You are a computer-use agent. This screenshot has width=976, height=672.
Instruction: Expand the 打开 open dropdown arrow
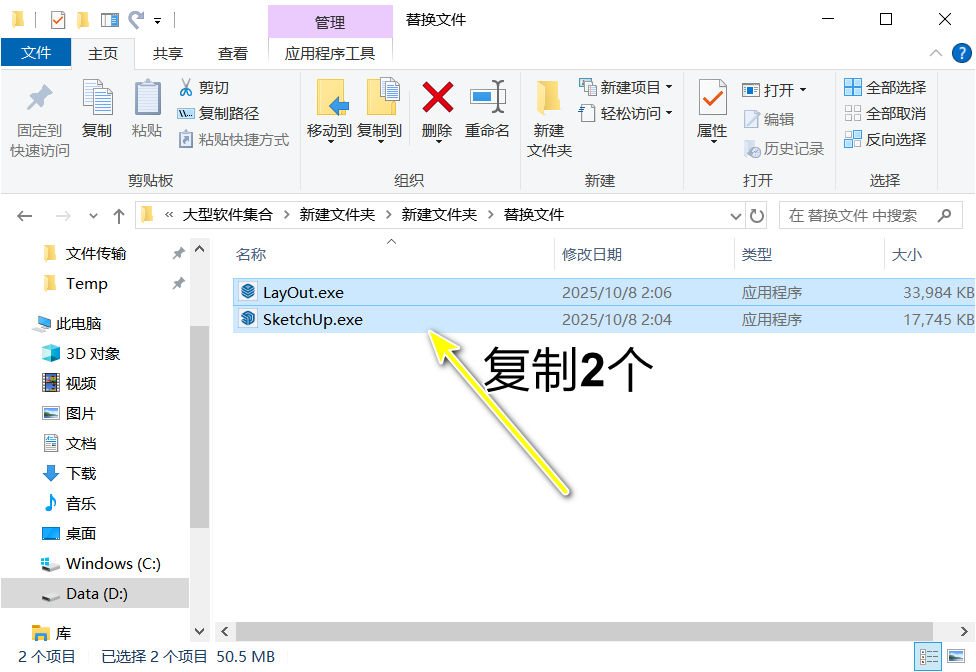(803, 90)
